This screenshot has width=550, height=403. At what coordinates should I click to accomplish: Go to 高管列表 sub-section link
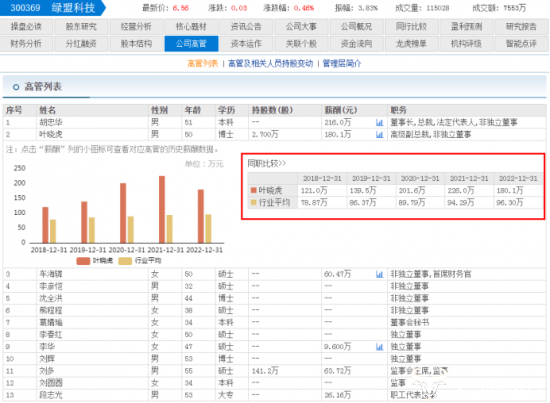pyautogui.click(x=203, y=63)
